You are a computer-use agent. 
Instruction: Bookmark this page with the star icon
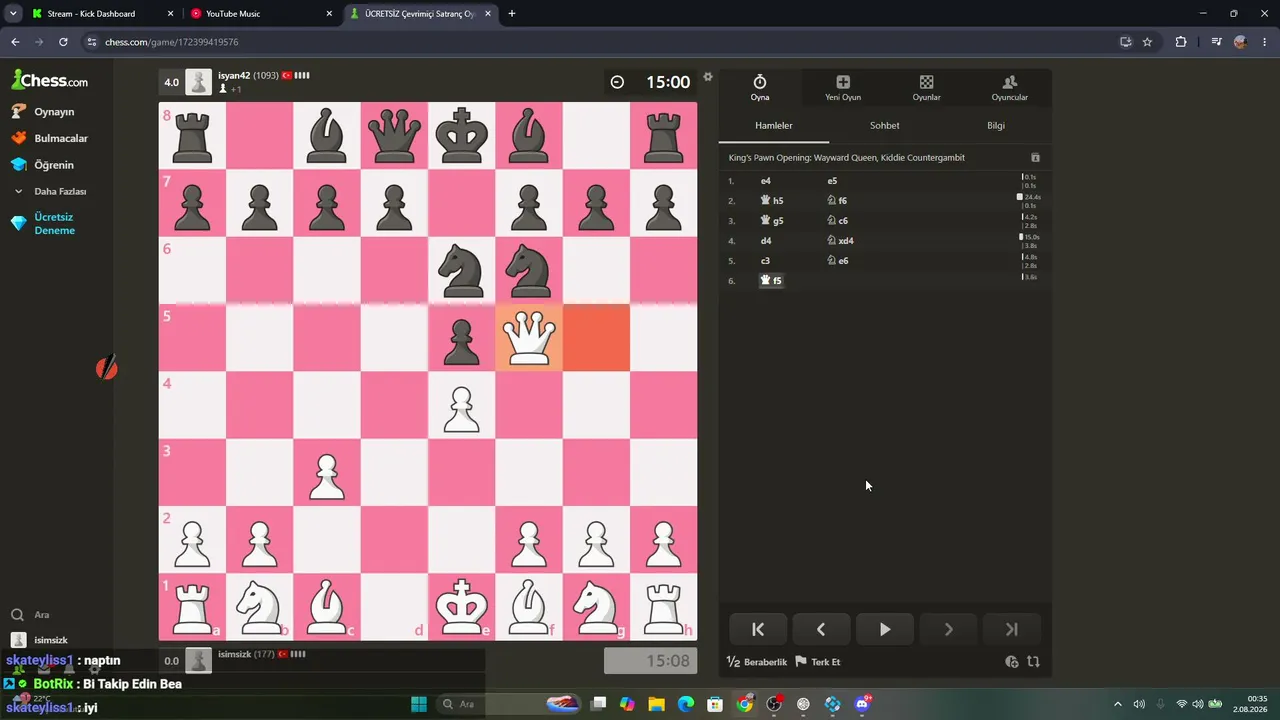coord(1147,42)
